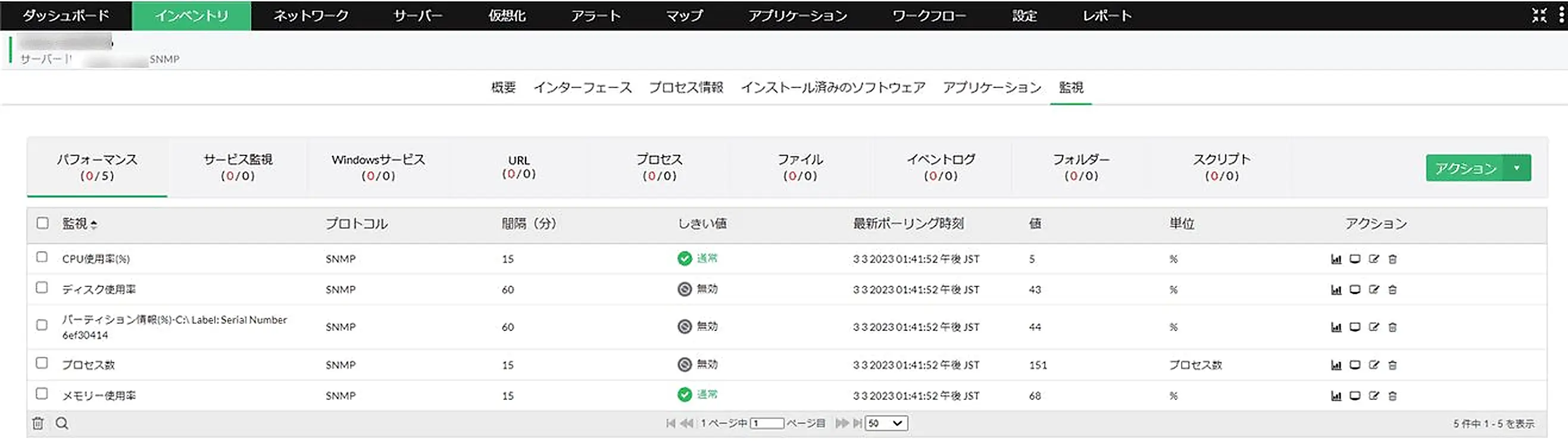The width and height of the screenshot is (1568, 444).
Task: Delete the ディスク使用率 monitor
Action: [1392, 289]
